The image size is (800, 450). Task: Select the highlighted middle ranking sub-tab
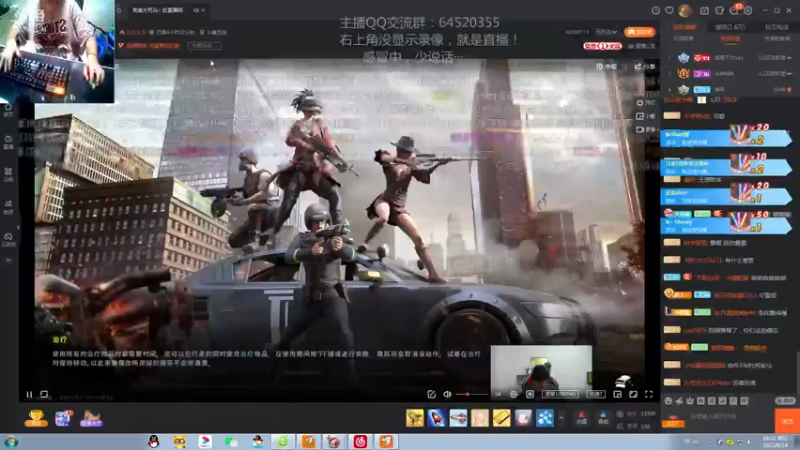(730, 39)
